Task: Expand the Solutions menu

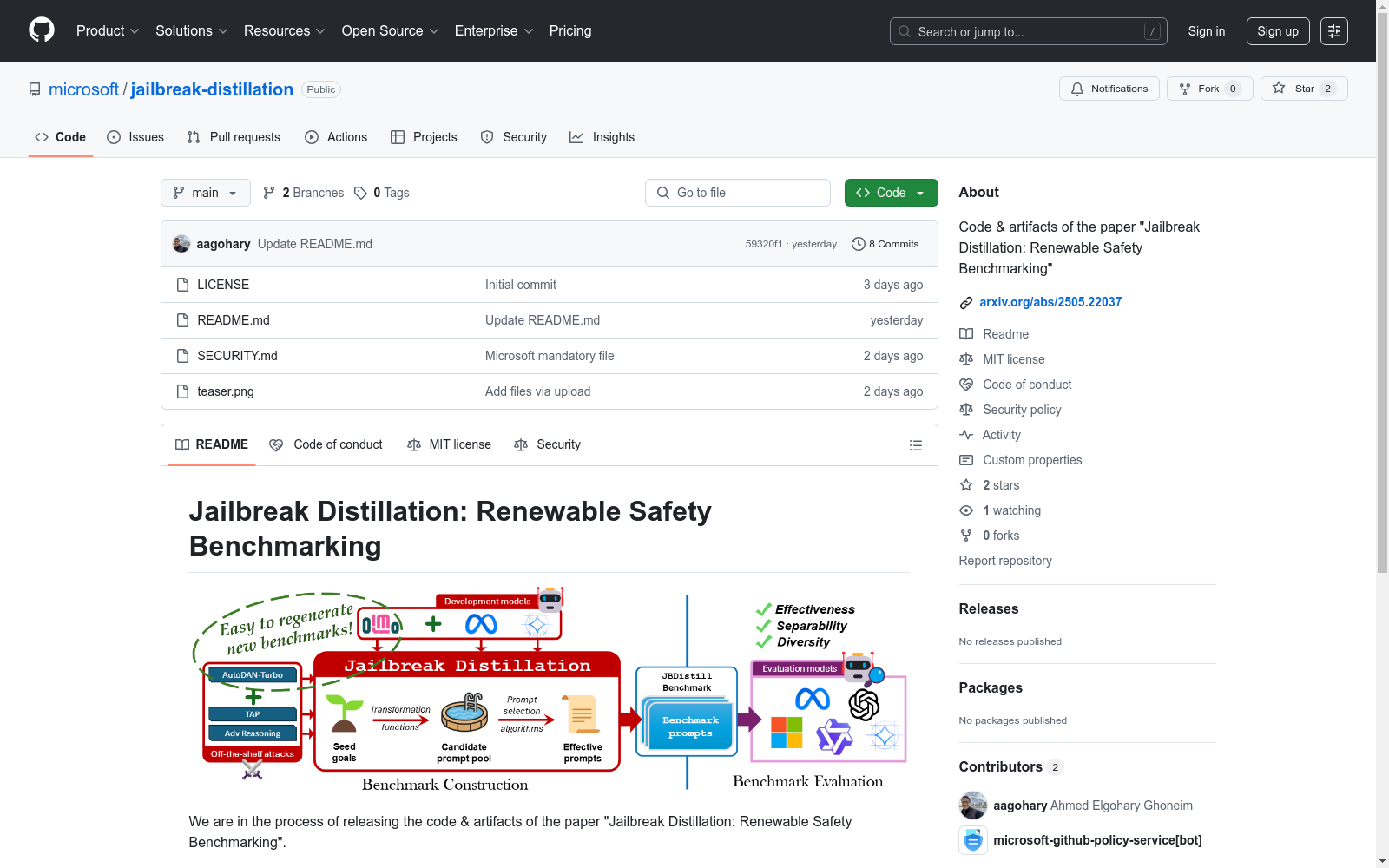Action: coord(192,31)
